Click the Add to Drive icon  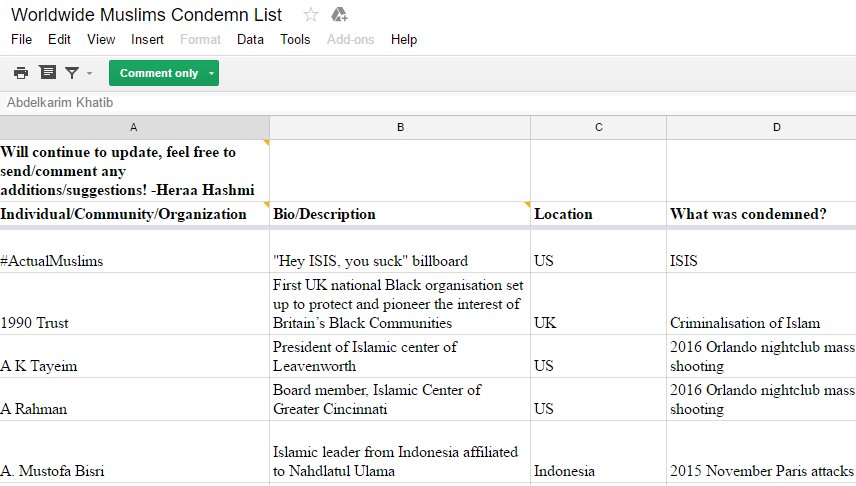(339, 15)
